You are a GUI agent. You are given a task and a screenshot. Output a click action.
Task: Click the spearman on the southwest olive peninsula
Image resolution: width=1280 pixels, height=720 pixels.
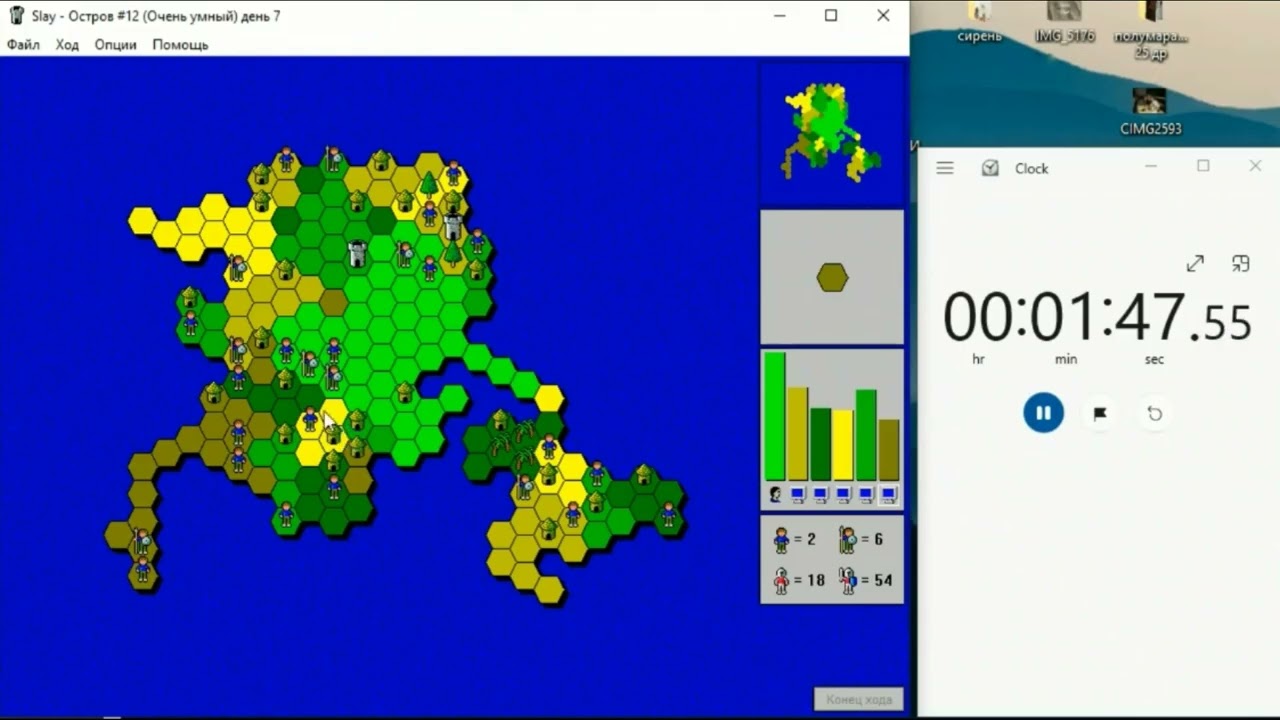click(x=142, y=542)
